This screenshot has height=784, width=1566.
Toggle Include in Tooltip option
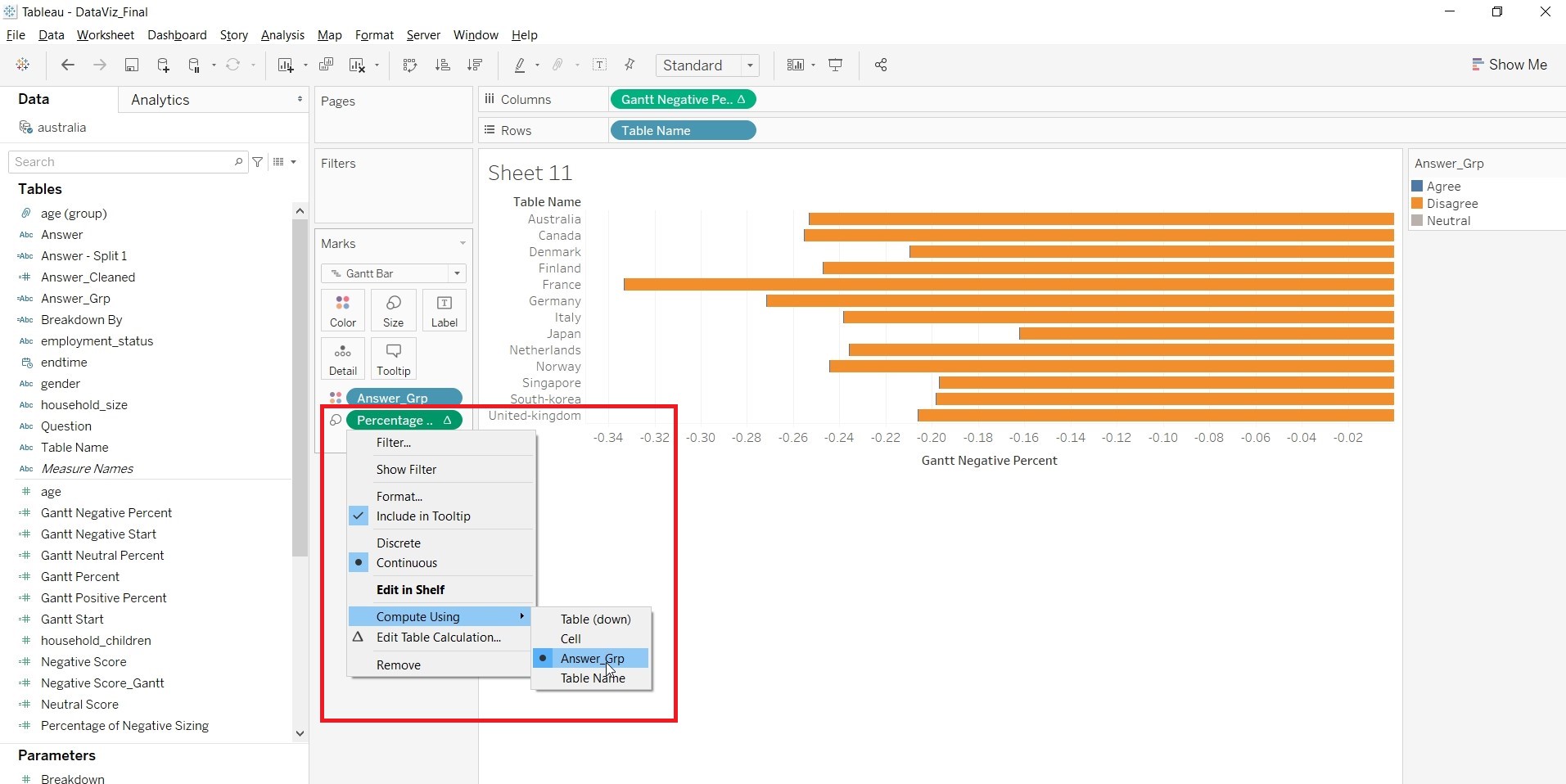click(x=422, y=516)
